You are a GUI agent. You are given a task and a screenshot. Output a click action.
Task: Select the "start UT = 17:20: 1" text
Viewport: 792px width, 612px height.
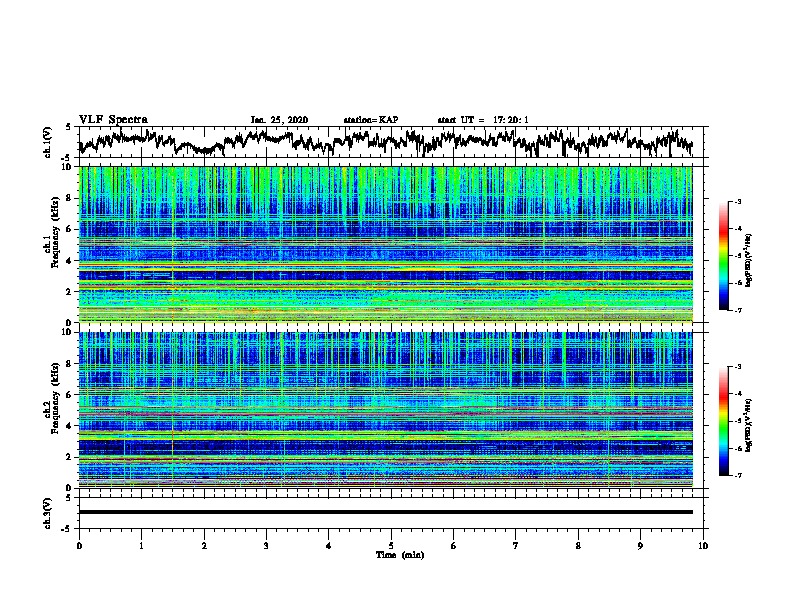[x=483, y=120]
